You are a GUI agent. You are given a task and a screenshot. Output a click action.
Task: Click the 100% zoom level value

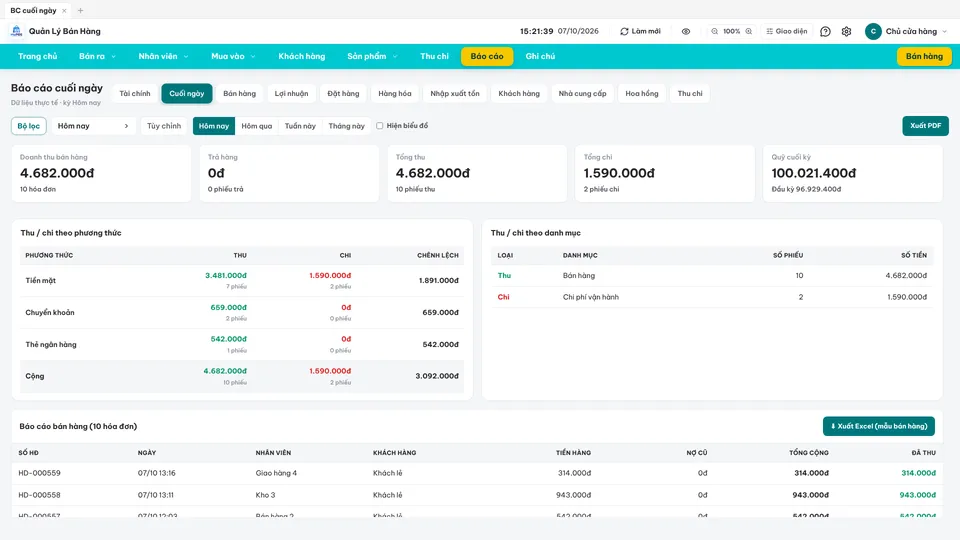(x=731, y=31)
